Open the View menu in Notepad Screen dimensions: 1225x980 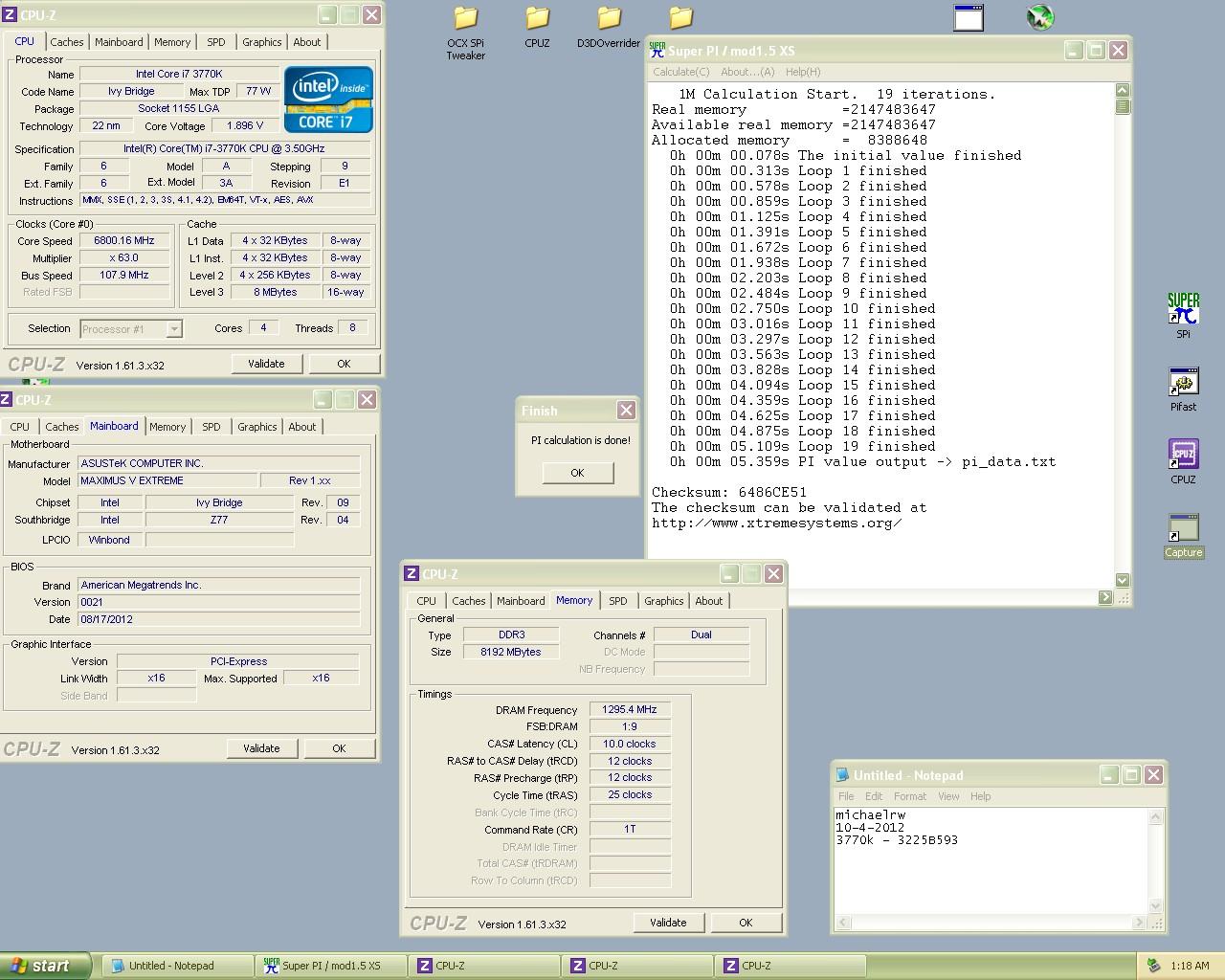[x=948, y=796]
